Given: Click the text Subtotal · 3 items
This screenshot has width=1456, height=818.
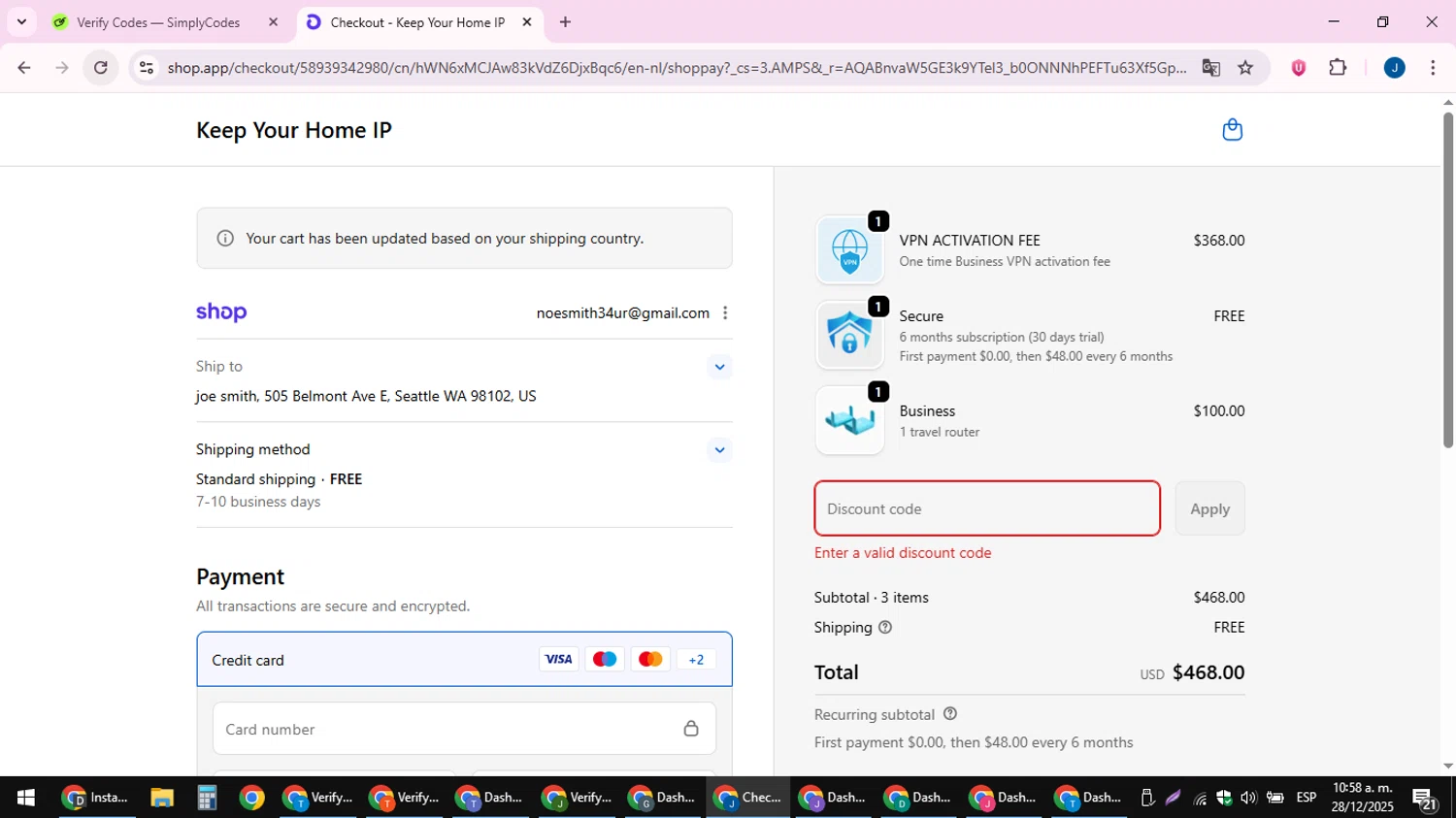Looking at the screenshot, I should (x=872, y=598).
